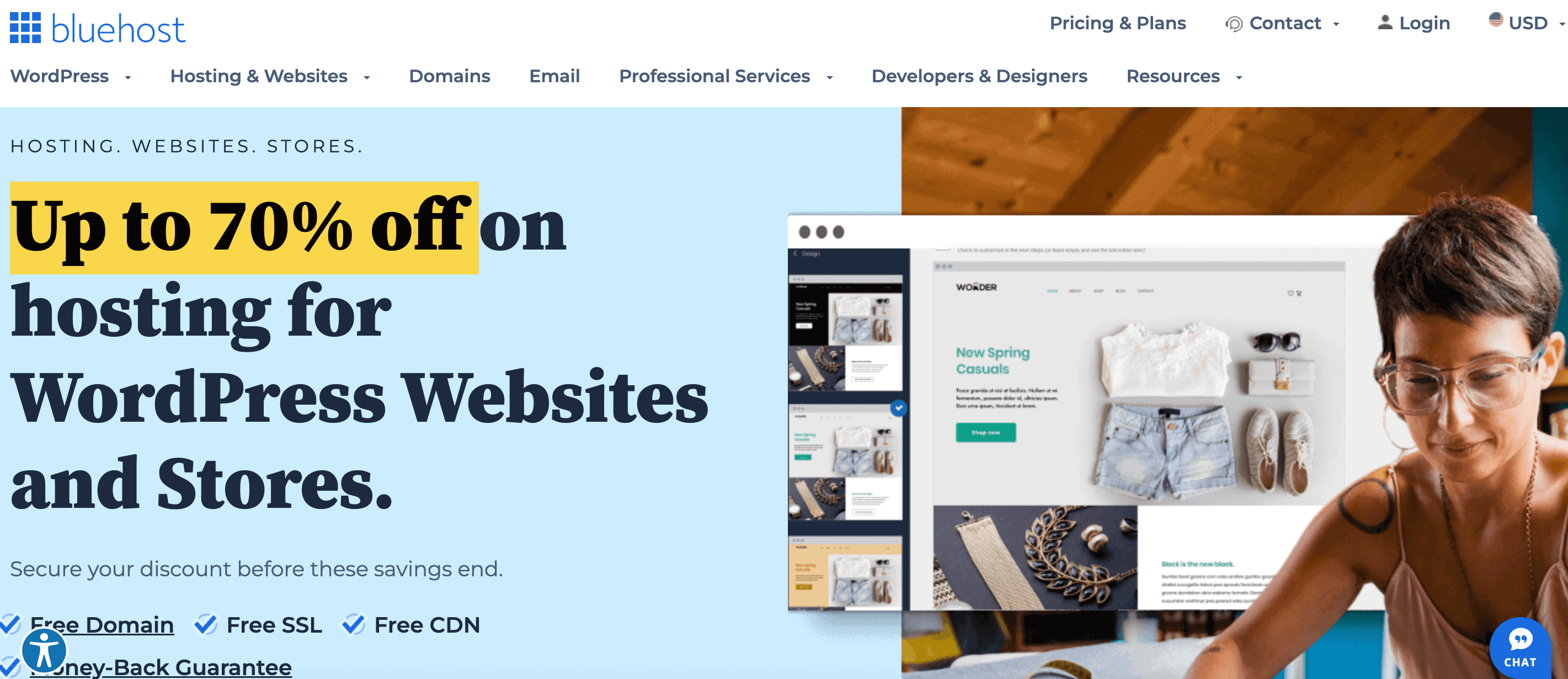Screen dimensions: 1568x679
Task: Toggle the Money-Back Guarantee checkbox
Action: tap(11, 656)
